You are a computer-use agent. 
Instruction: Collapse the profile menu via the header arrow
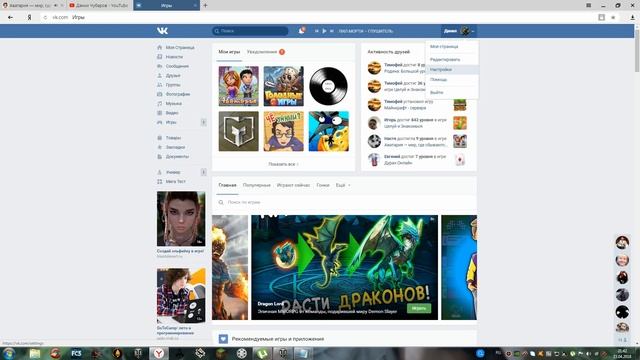tap(473, 31)
